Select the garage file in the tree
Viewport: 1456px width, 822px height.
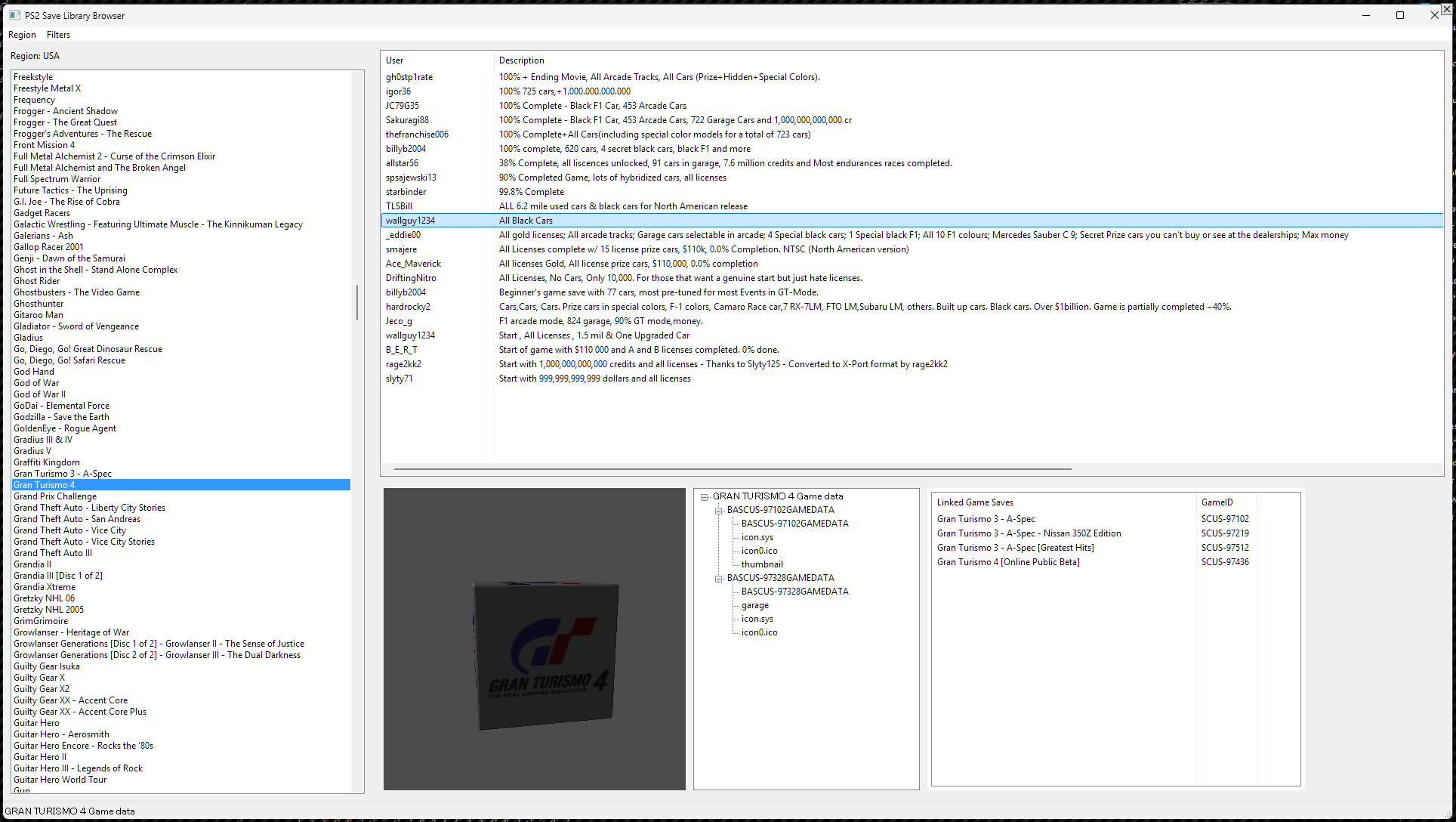[x=754, y=605]
